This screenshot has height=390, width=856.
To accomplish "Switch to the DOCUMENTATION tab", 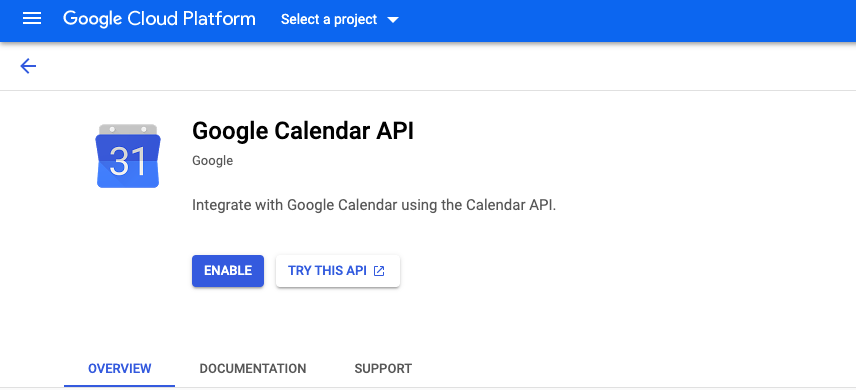I will (x=253, y=369).
